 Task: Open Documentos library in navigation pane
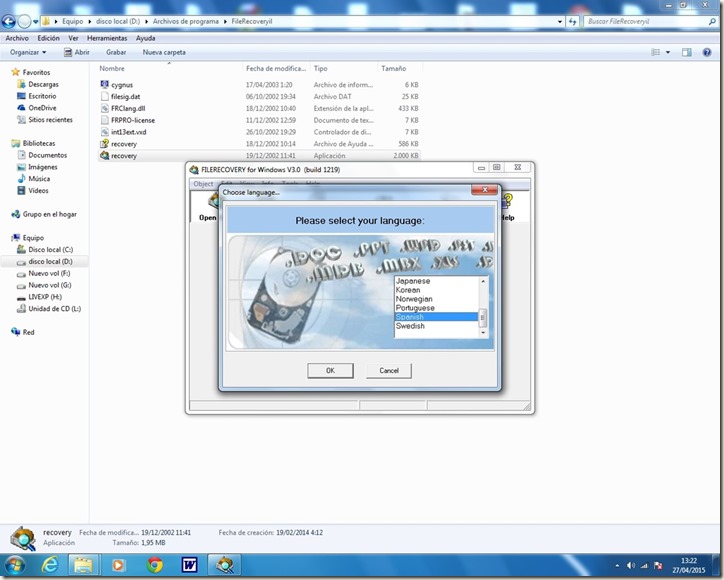[x=48, y=155]
